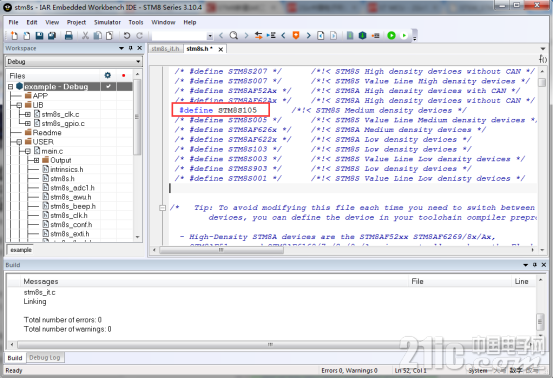Open the Simulator menu
This screenshot has height=379, width=553.
[x=107, y=22]
